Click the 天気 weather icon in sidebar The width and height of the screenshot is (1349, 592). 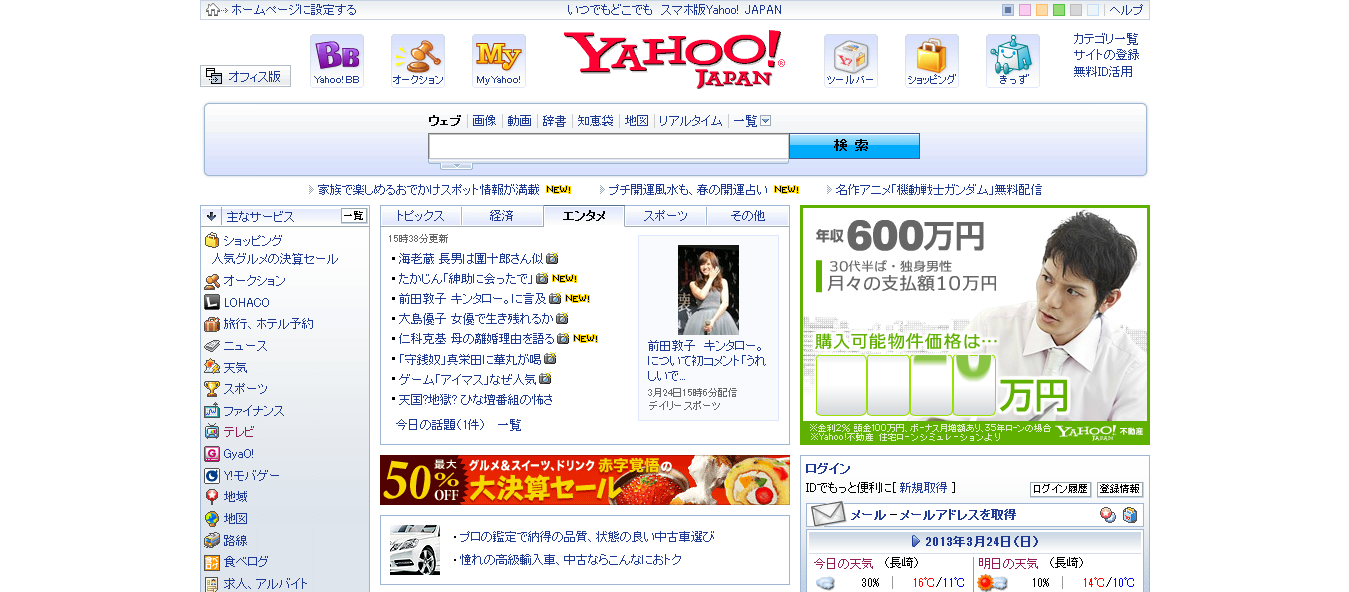tap(212, 368)
